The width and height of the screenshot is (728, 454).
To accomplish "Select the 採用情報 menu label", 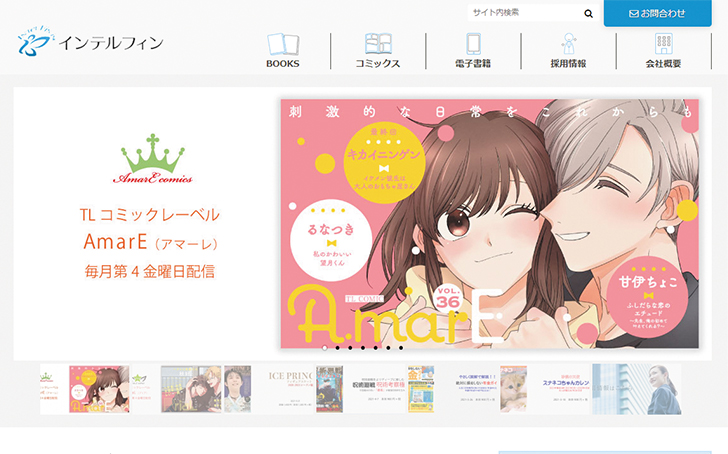I will (x=568, y=64).
